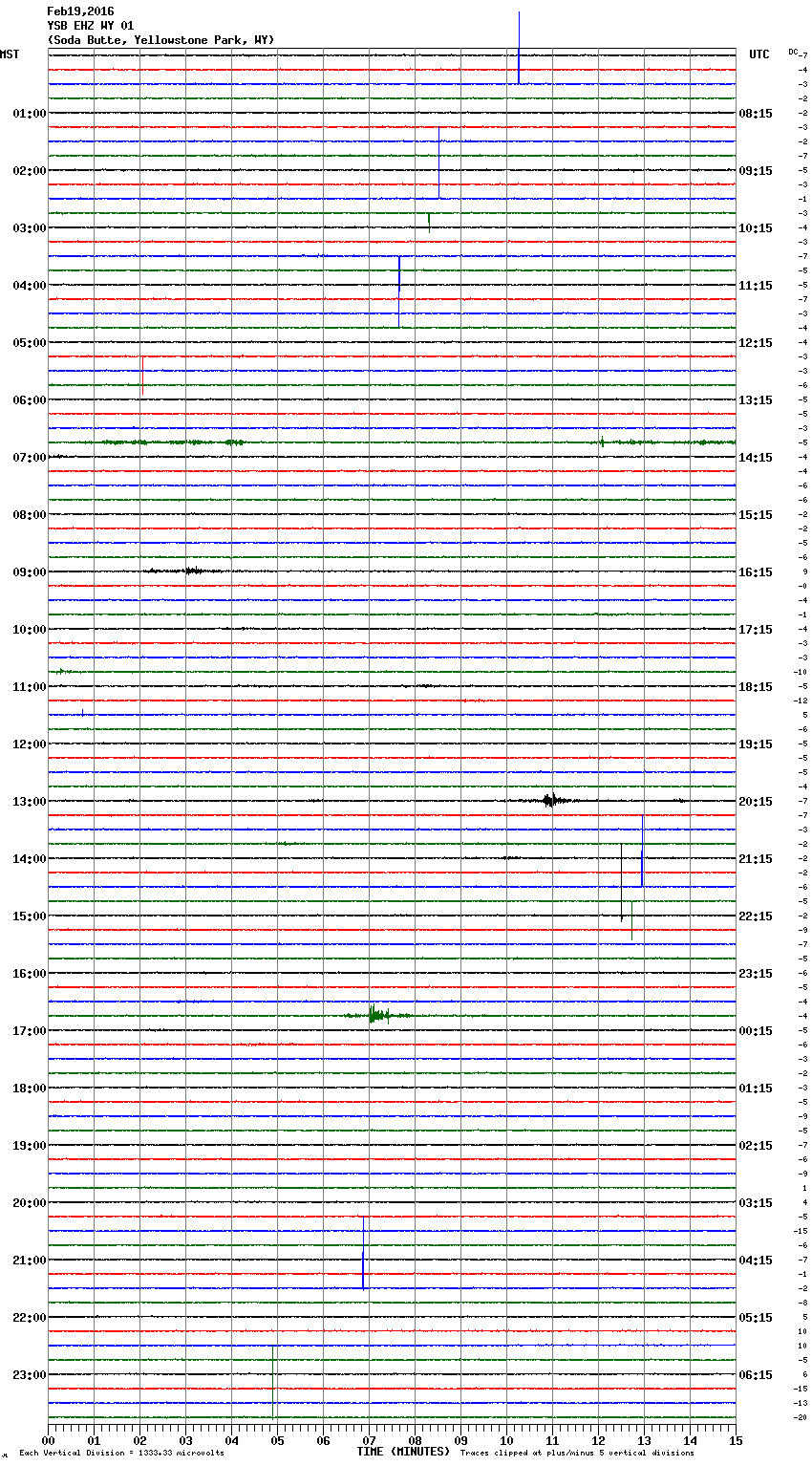Click the 00 minute axis tick label
Screen dimensions: 812x1466
coord(49,1439)
